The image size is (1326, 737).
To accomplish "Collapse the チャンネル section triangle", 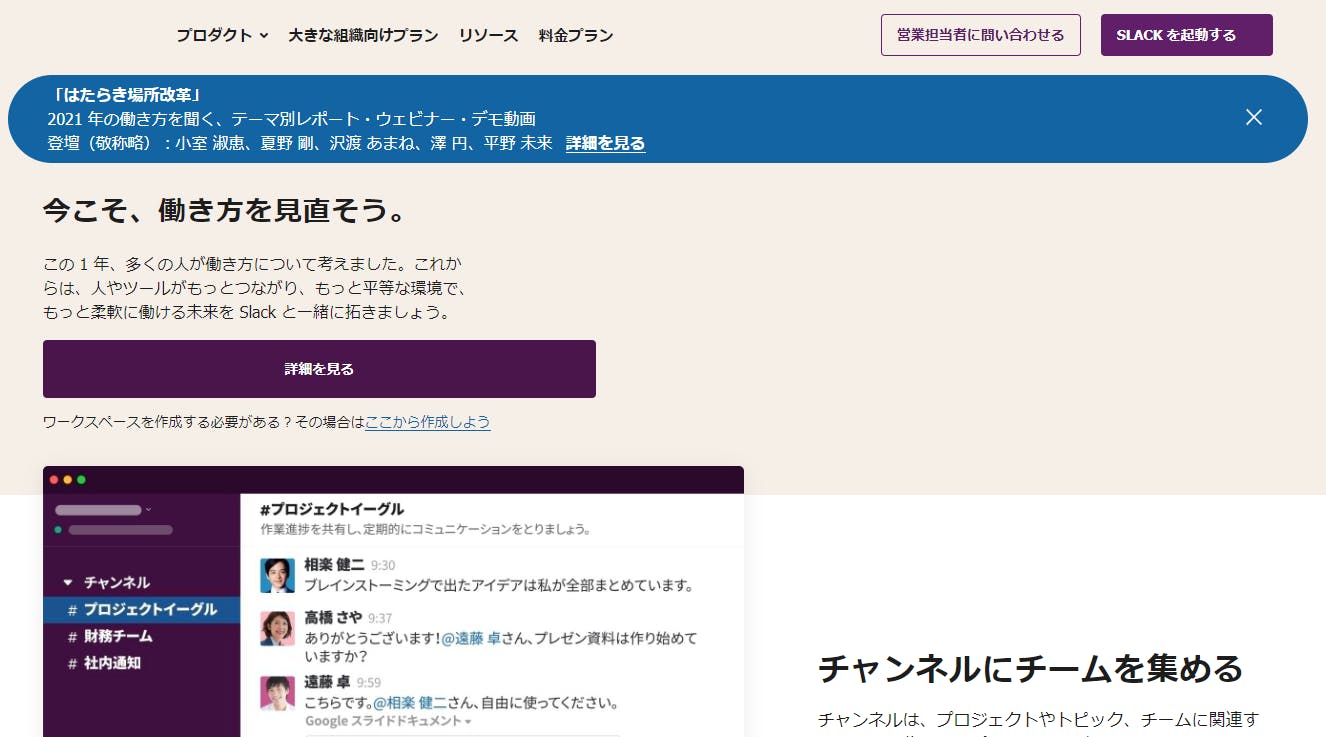I will coord(68,582).
